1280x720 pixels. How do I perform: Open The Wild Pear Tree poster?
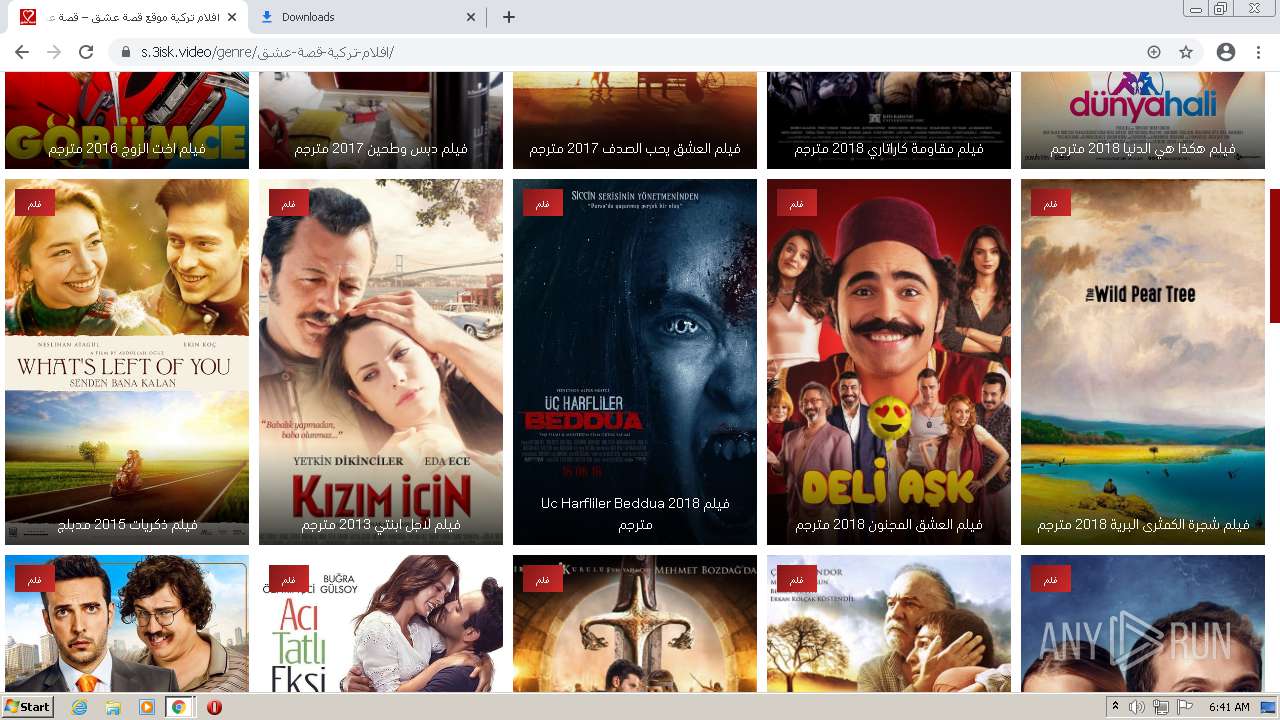(x=1143, y=362)
